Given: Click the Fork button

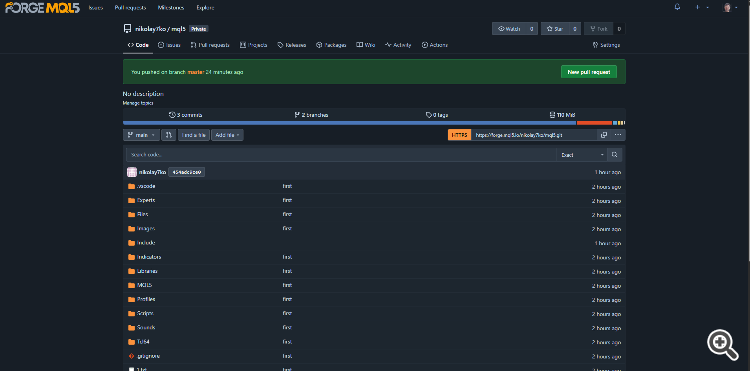Looking at the screenshot, I should tap(599, 29).
